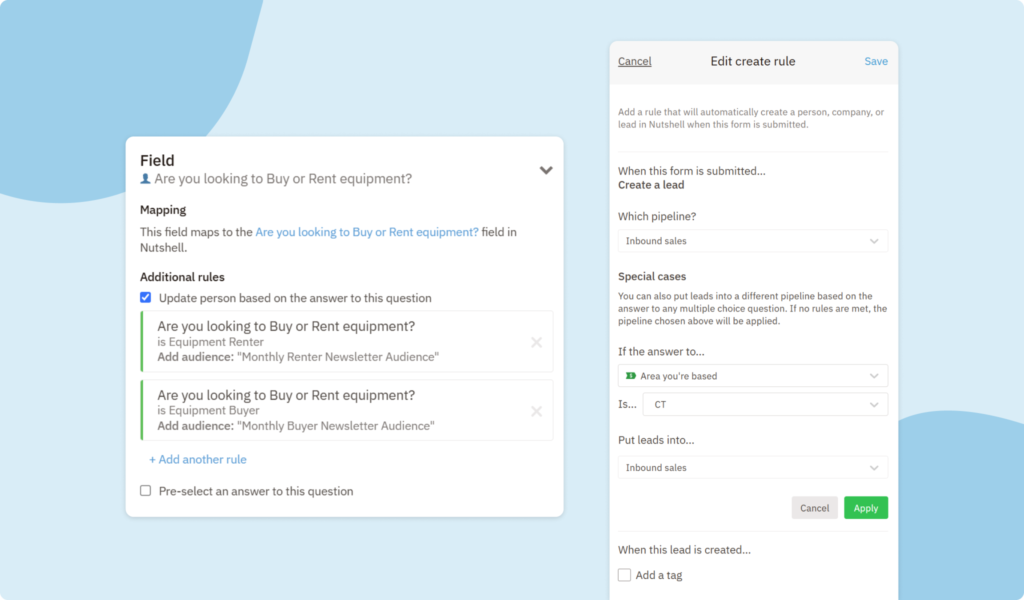Click Add another rule link

coord(197,459)
